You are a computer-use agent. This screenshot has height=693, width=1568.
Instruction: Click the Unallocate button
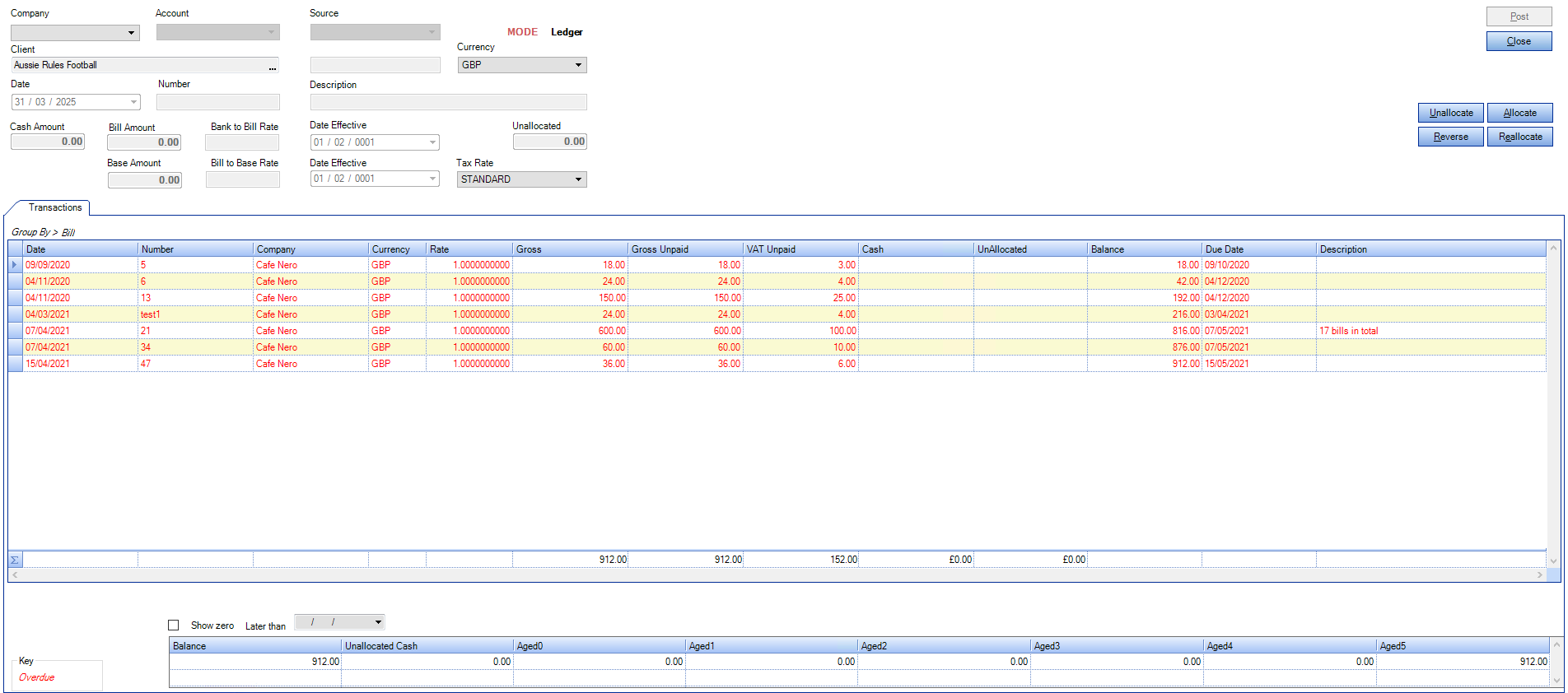tap(1451, 113)
